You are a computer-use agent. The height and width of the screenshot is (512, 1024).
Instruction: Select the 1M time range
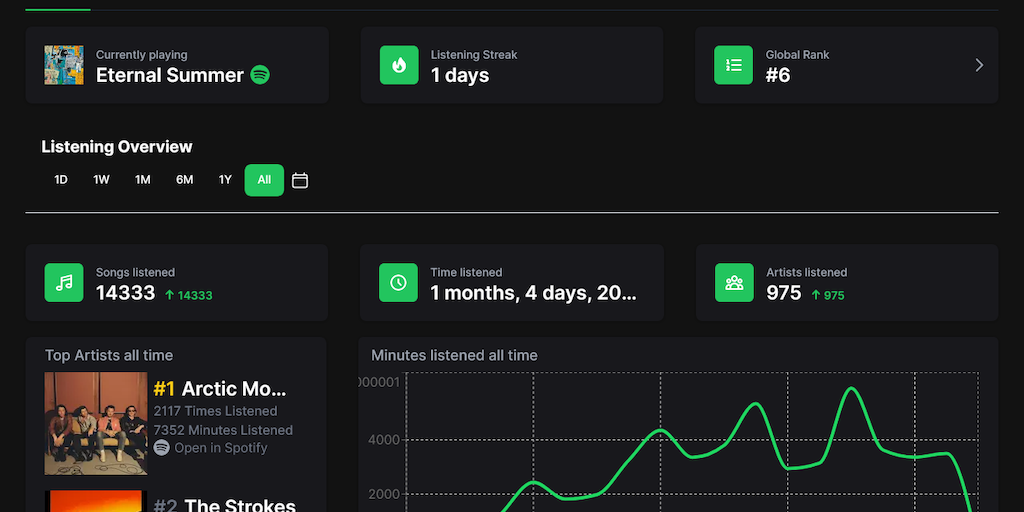click(x=143, y=180)
